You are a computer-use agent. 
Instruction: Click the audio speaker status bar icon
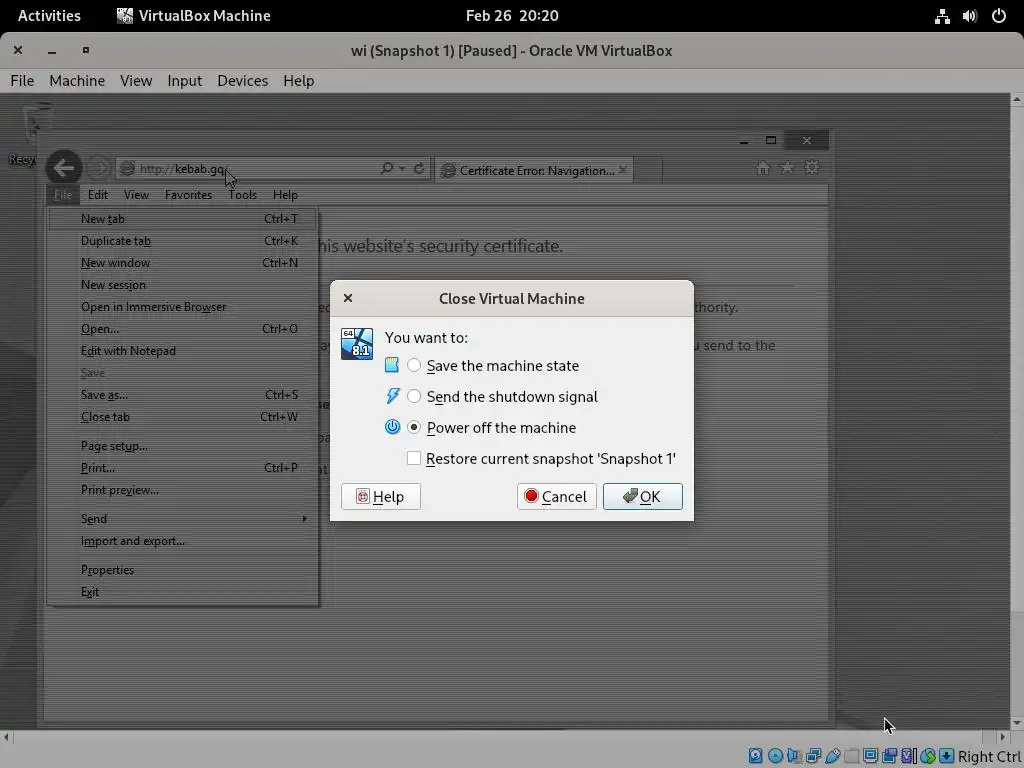click(794, 756)
